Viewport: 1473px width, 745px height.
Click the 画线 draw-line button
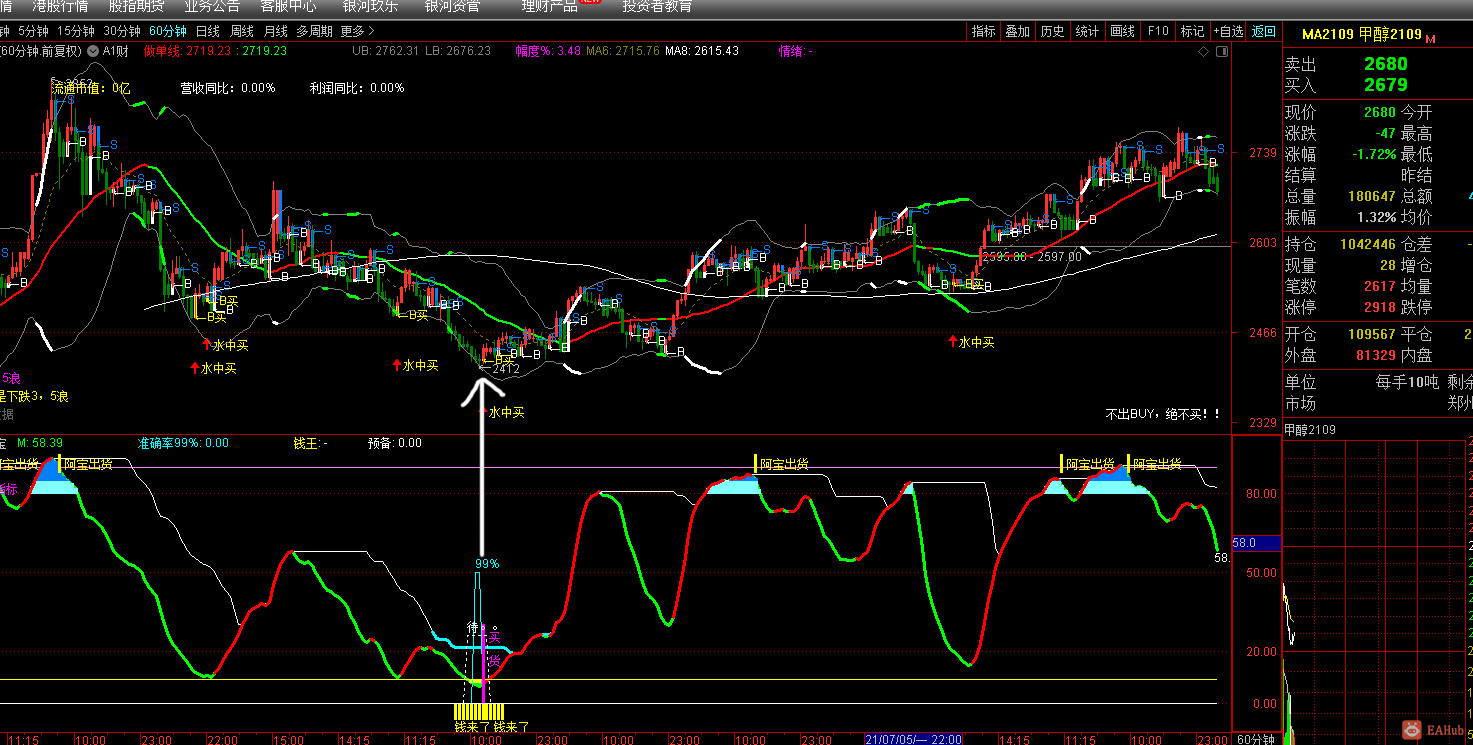pyautogui.click(x=1123, y=31)
